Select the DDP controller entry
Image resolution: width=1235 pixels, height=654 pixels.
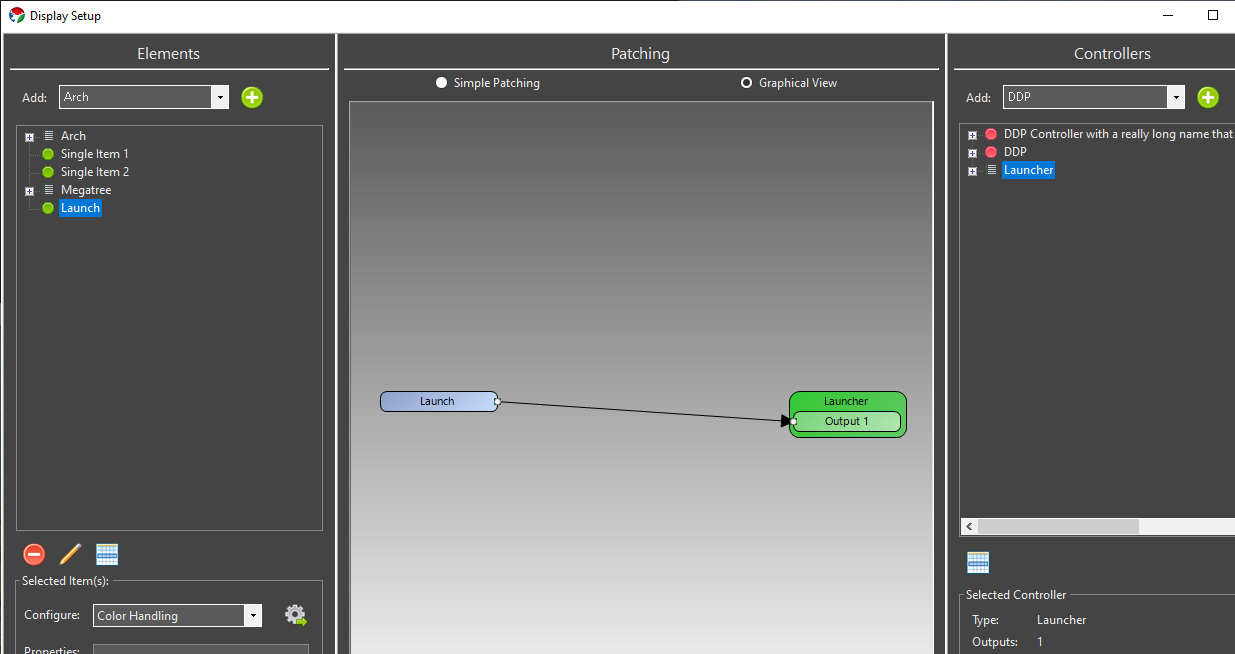click(1015, 152)
